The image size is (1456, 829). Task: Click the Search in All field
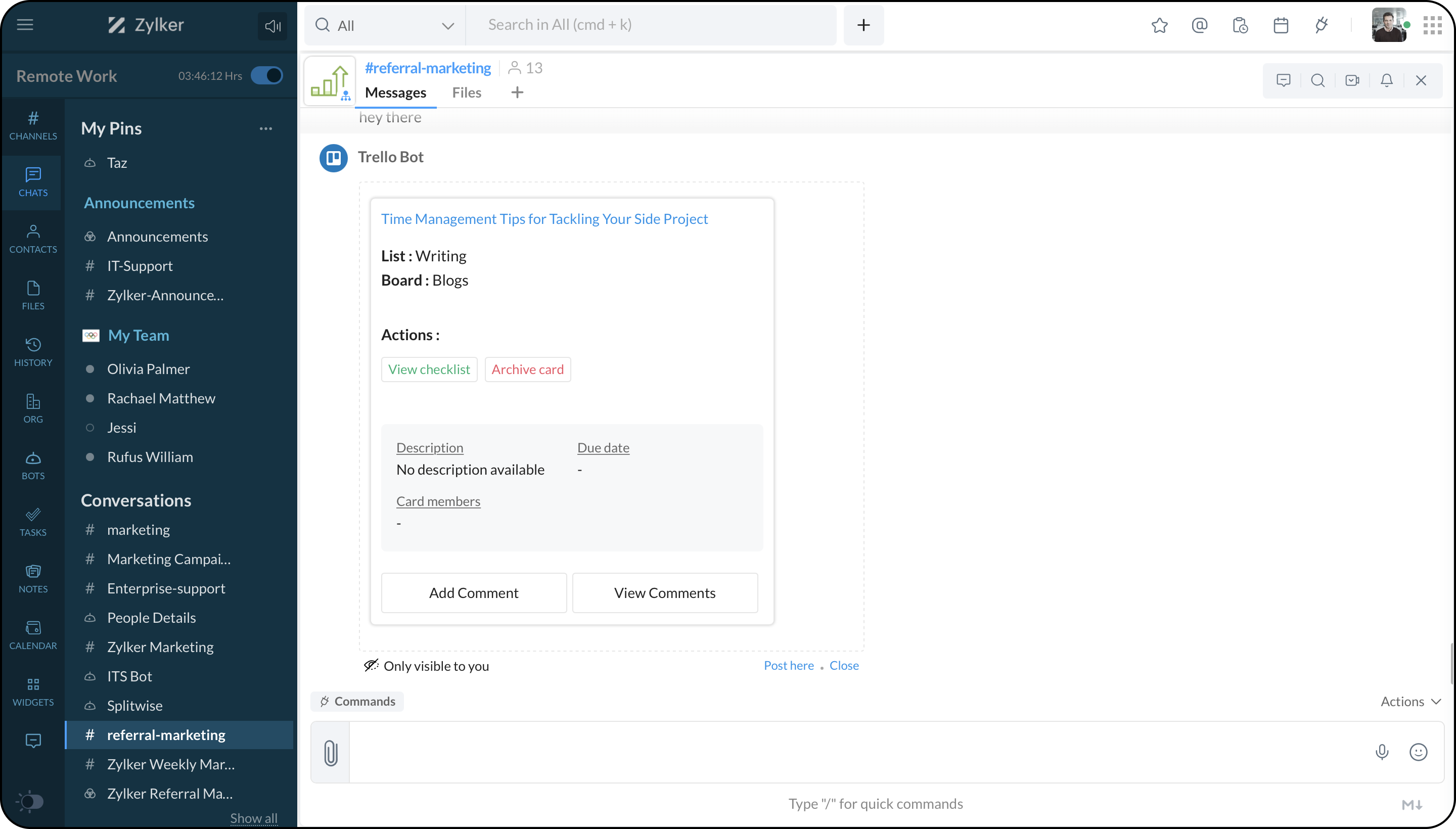pyautogui.click(x=651, y=25)
